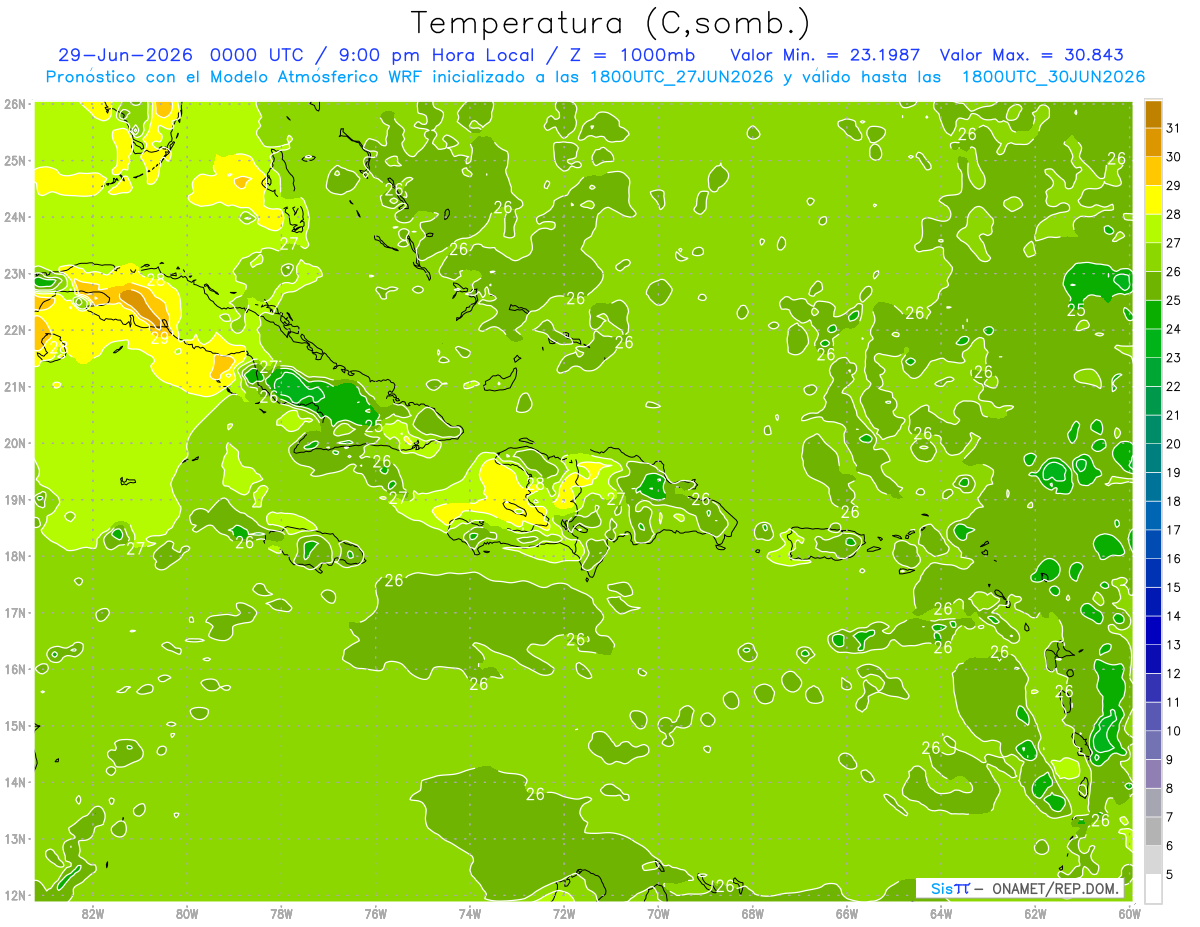Click the "82W" longitude axis label

(x=93, y=913)
